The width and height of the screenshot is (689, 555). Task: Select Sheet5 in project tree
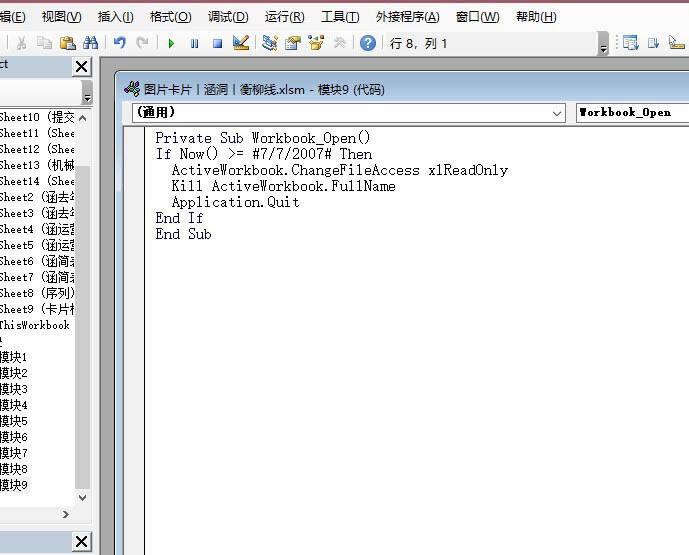tap(37, 245)
